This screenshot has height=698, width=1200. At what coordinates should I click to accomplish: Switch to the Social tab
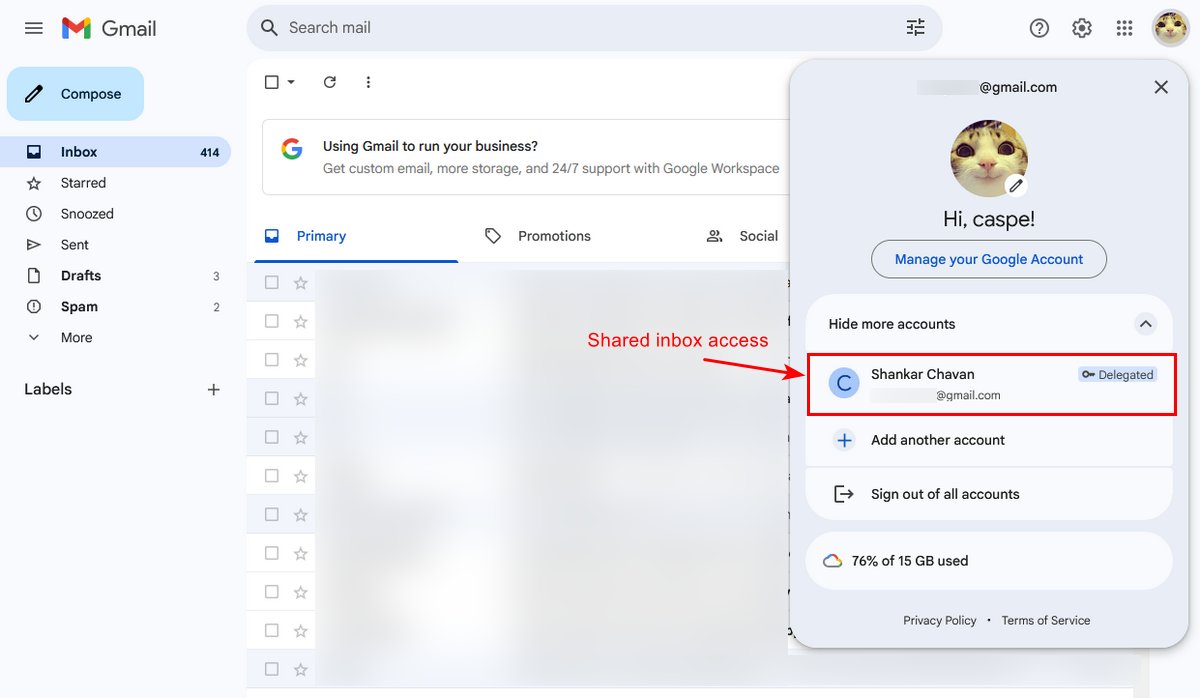point(741,236)
